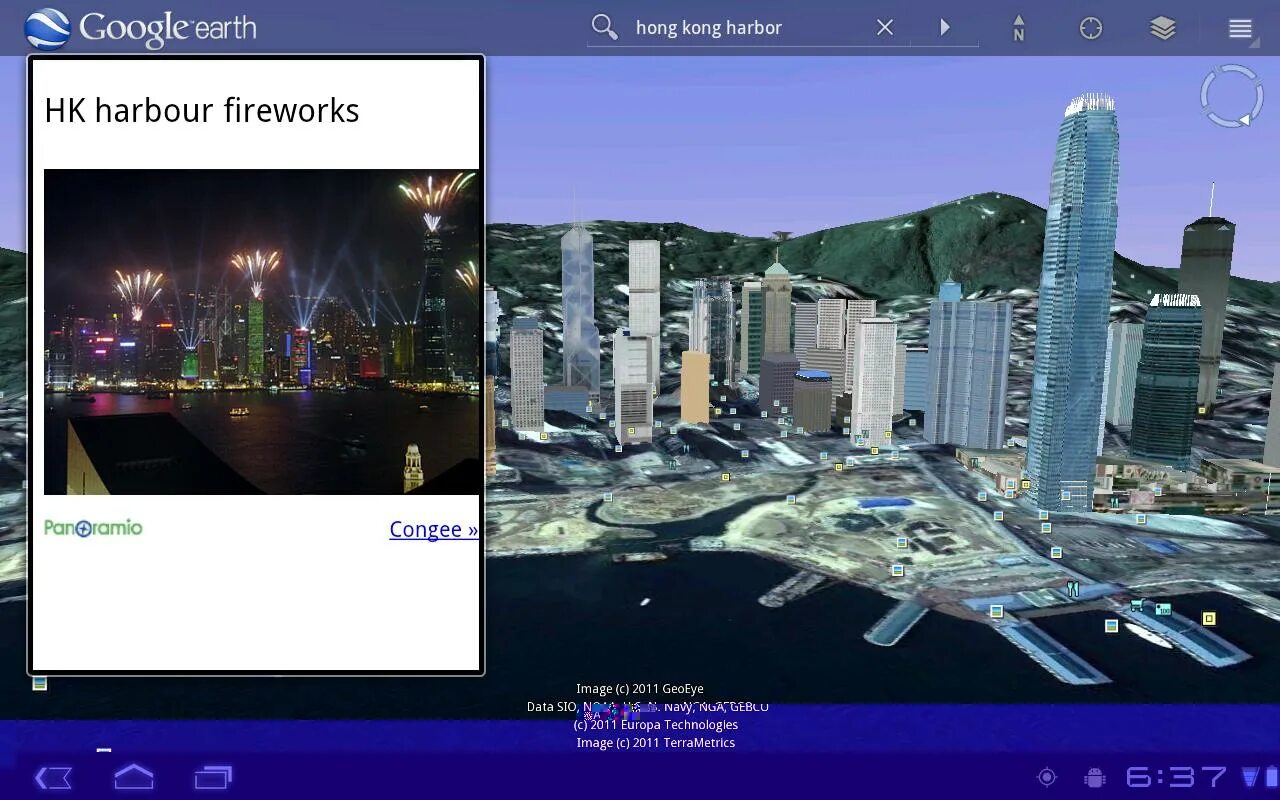Tap the GPS location status icon
1280x800 pixels.
pyautogui.click(x=1047, y=777)
